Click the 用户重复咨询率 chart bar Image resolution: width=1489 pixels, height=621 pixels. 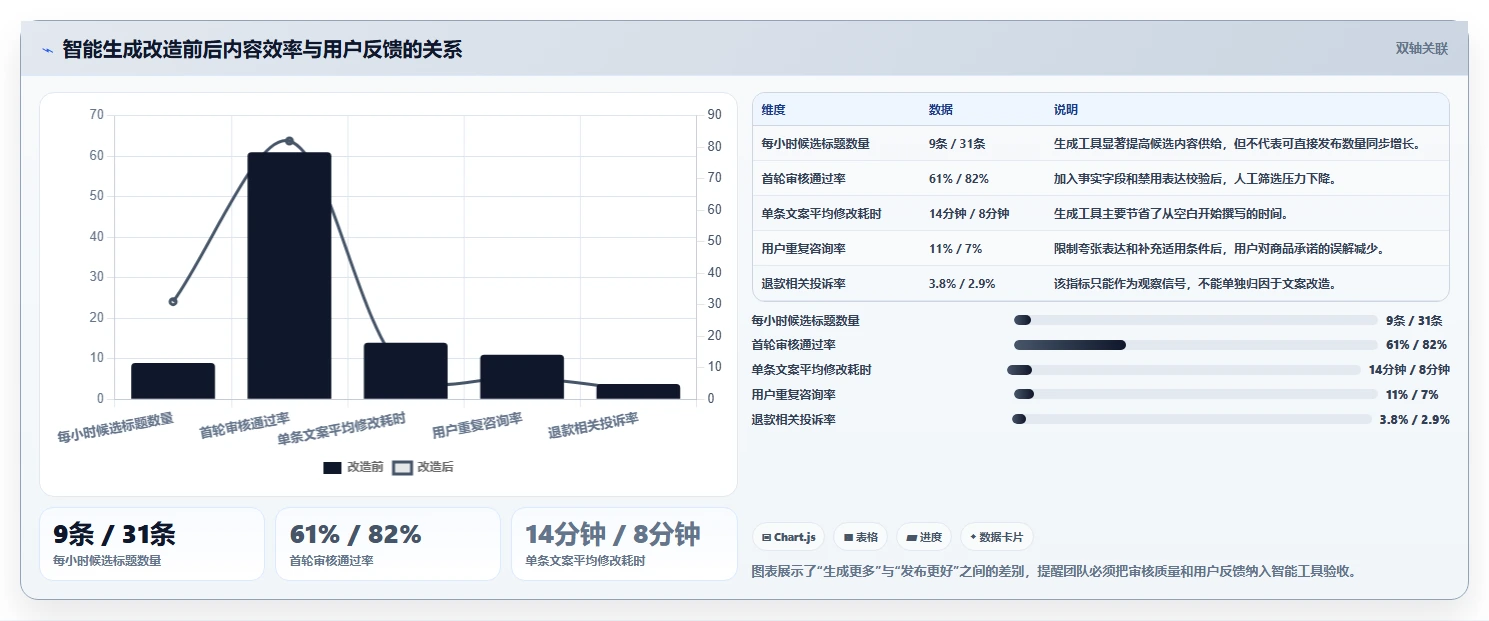point(522,377)
